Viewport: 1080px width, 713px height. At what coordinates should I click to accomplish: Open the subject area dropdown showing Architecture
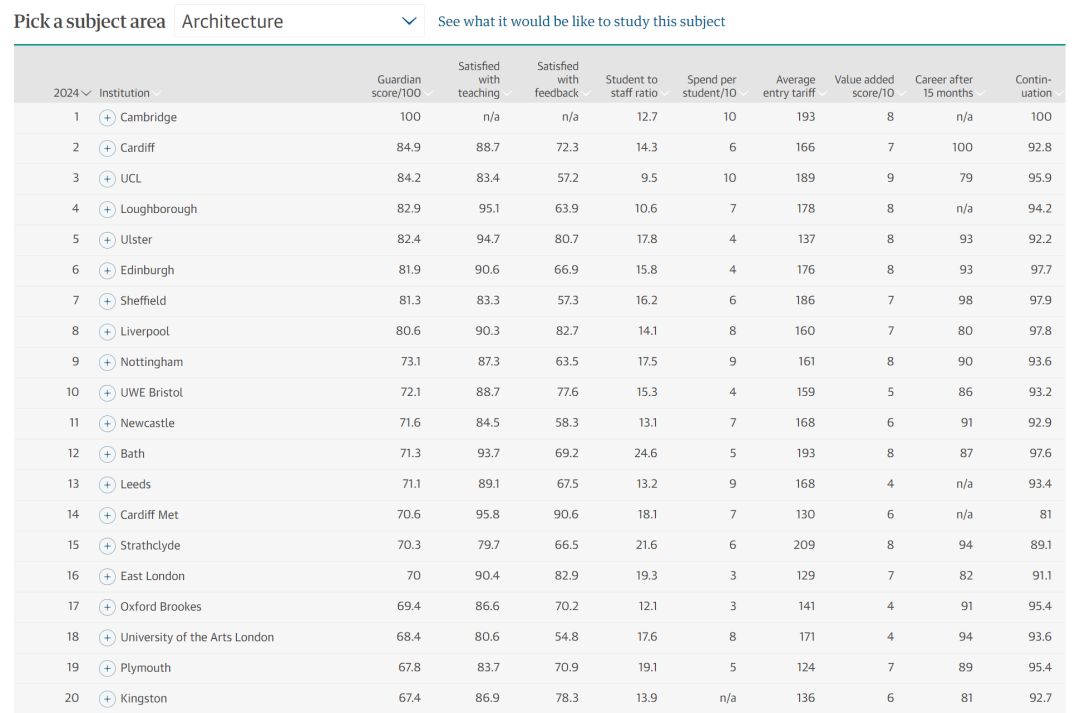[x=299, y=21]
